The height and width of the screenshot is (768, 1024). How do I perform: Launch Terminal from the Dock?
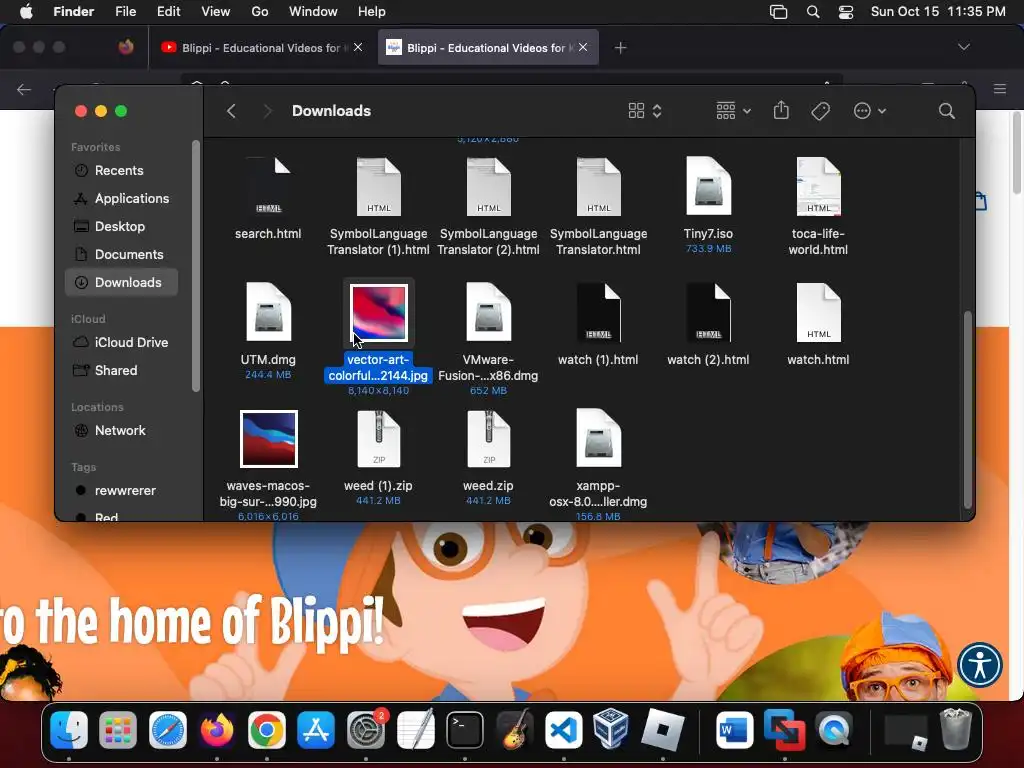coord(464,729)
